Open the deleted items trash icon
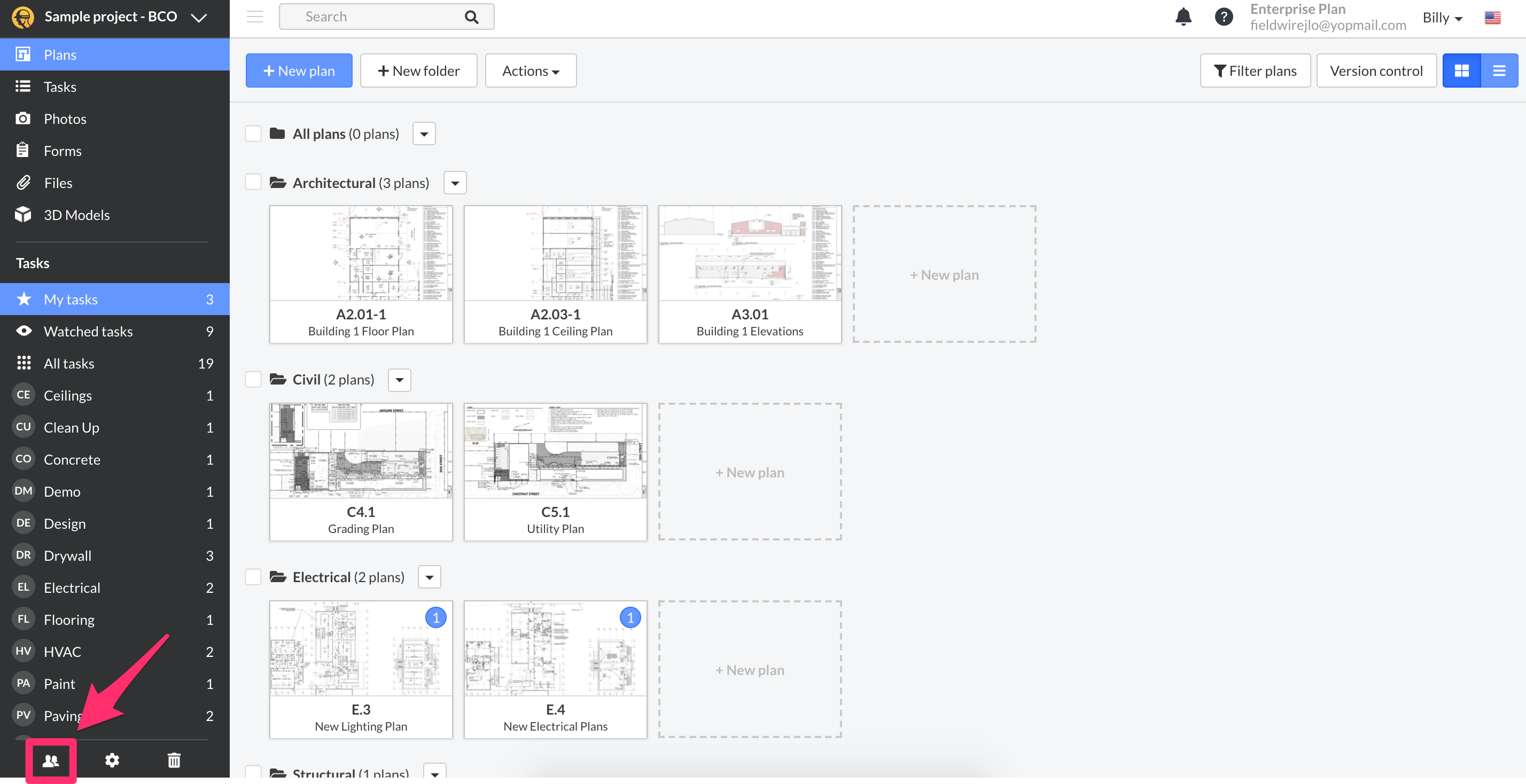 click(x=174, y=761)
